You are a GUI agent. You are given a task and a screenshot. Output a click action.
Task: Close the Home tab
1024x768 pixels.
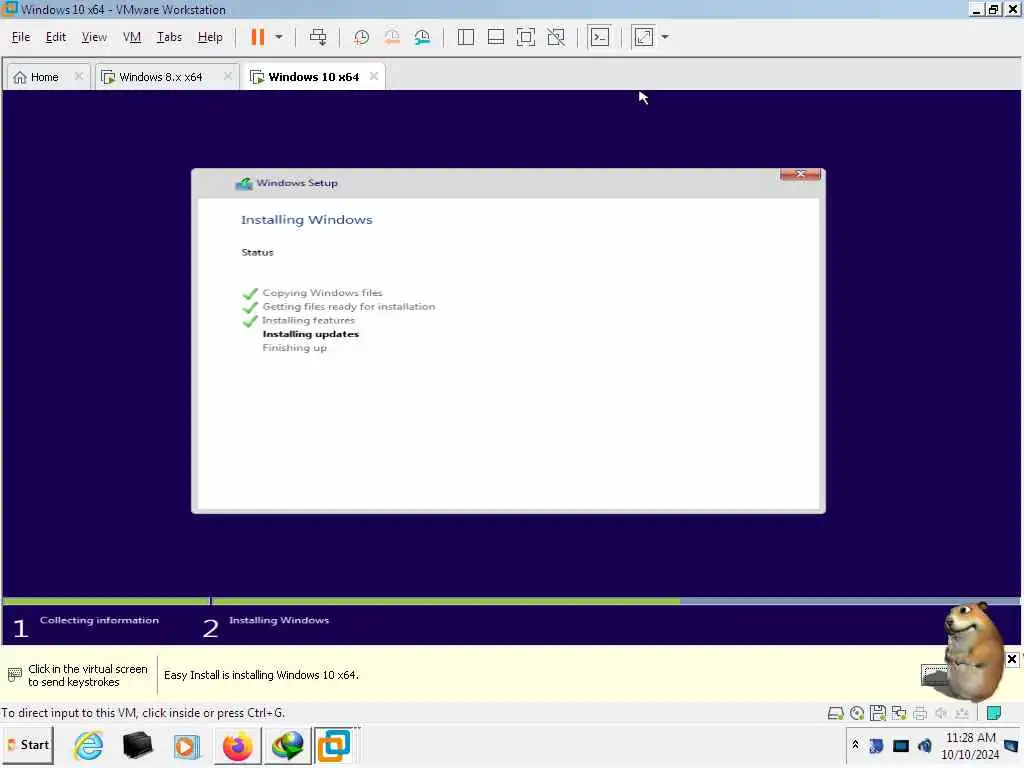[78, 76]
